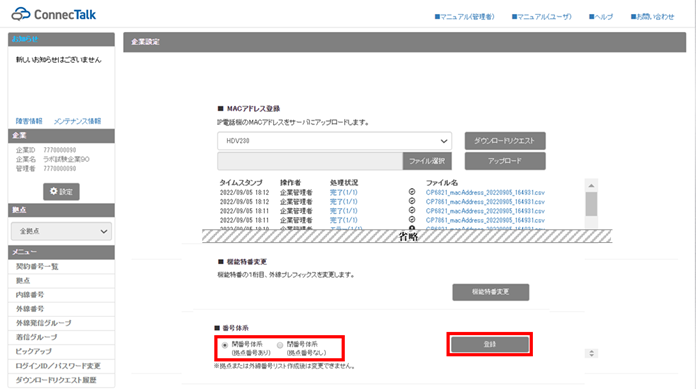Click 新しいお知らせはございません notice text

click(59, 60)
